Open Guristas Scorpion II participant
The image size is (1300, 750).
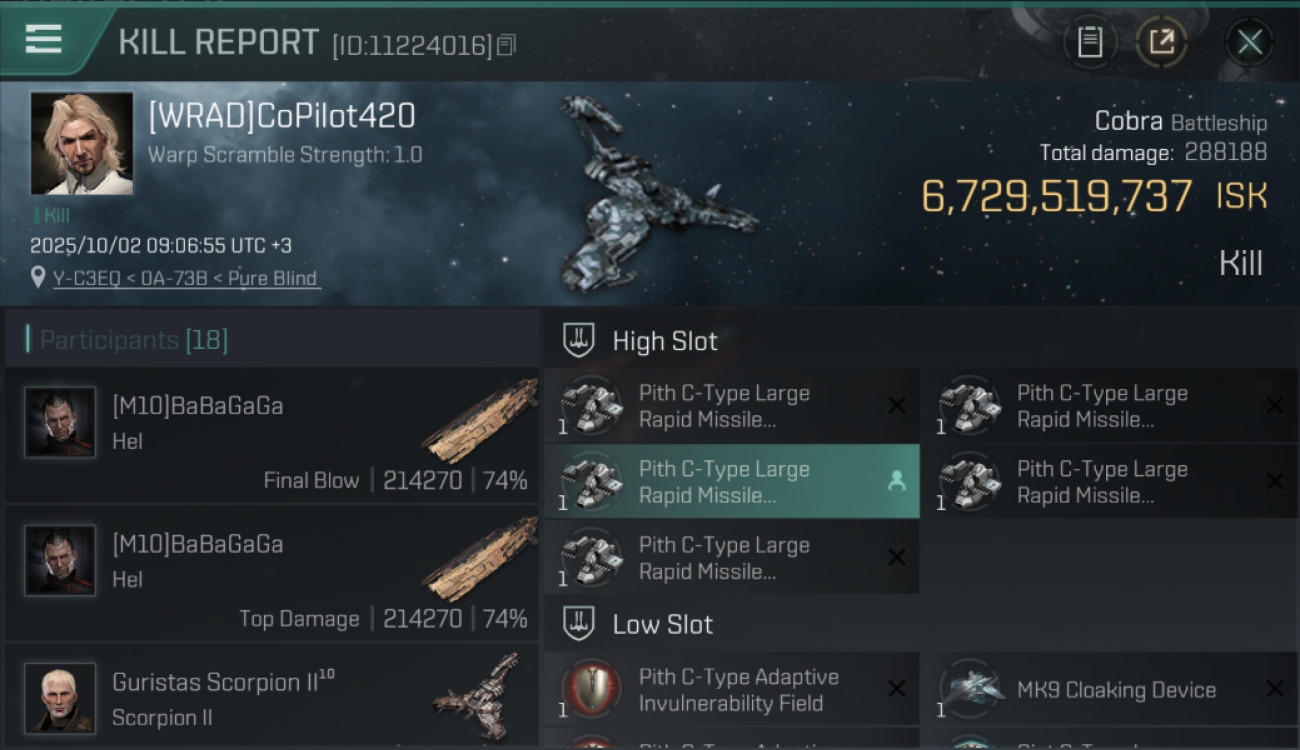click(272, 698)
